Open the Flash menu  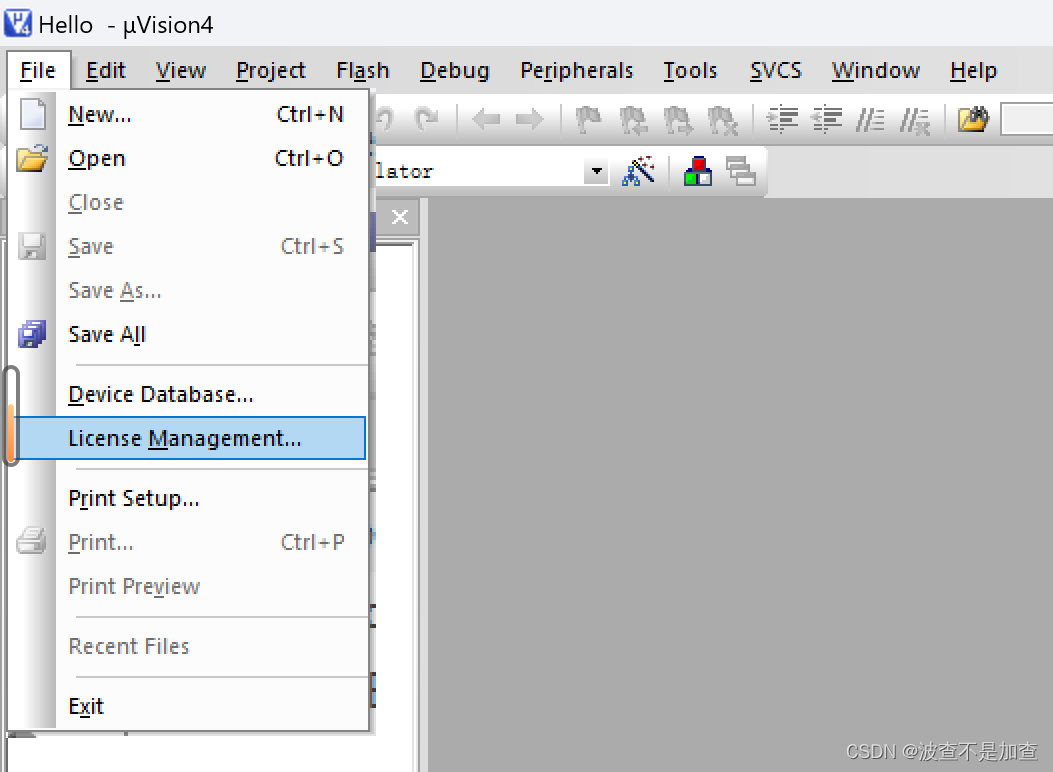click(363, 70)
